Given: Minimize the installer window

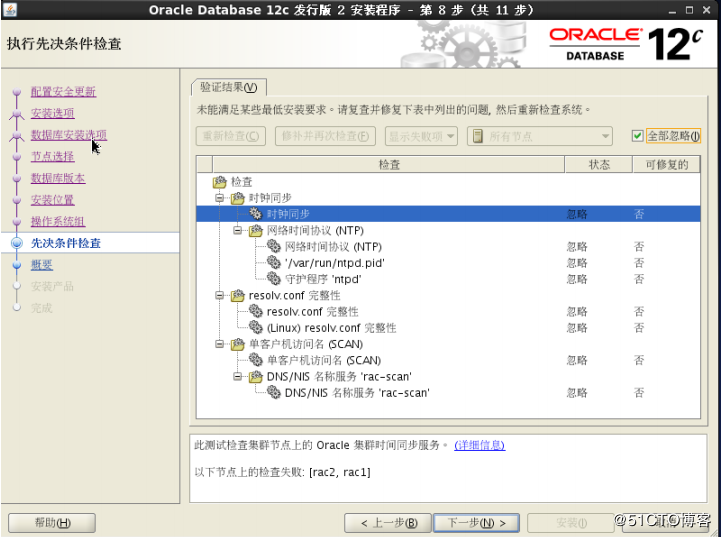Looking at the screenshot, I should tap(673, 10).
